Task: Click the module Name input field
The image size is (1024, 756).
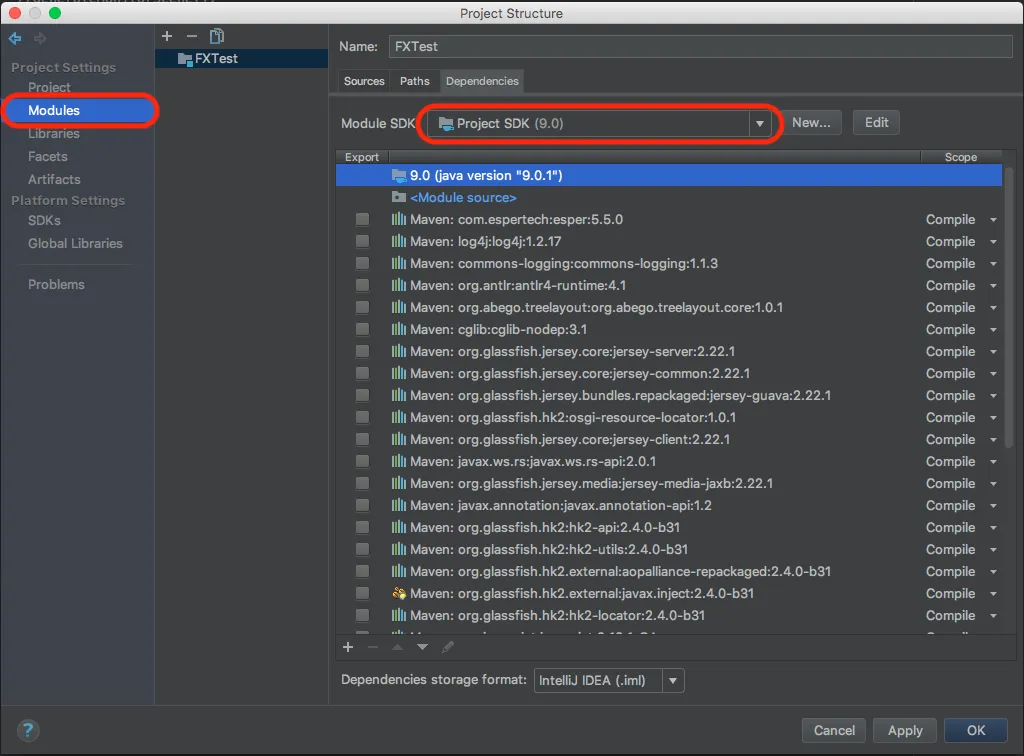Action: point(701,46)
